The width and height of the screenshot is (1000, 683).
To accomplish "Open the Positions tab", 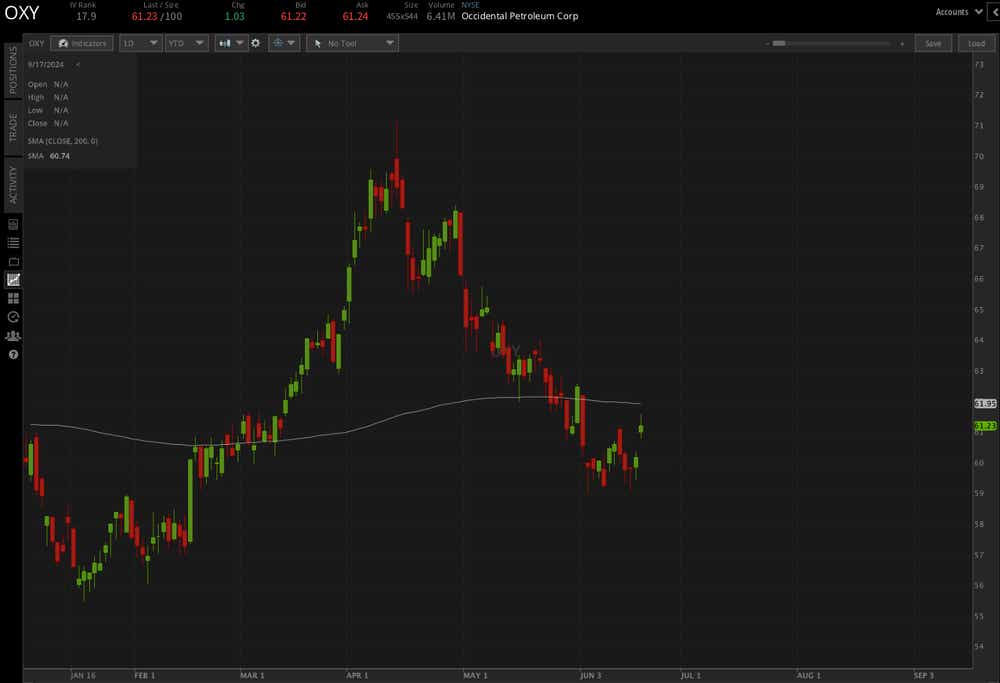I will tap(13, 70).
